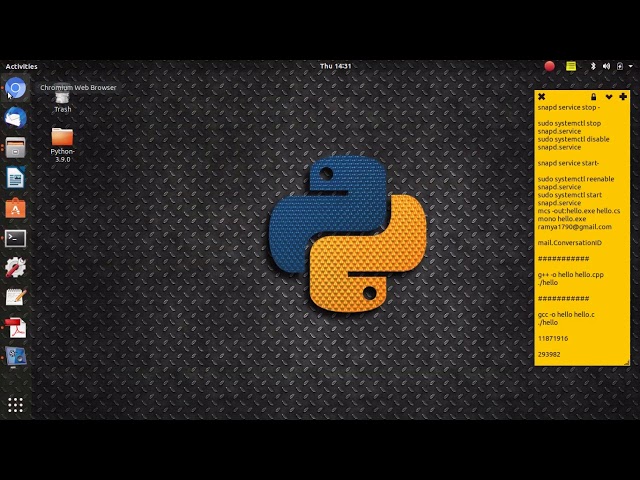Click 'mail.ConversationID' in the note

tap(570, 243)
